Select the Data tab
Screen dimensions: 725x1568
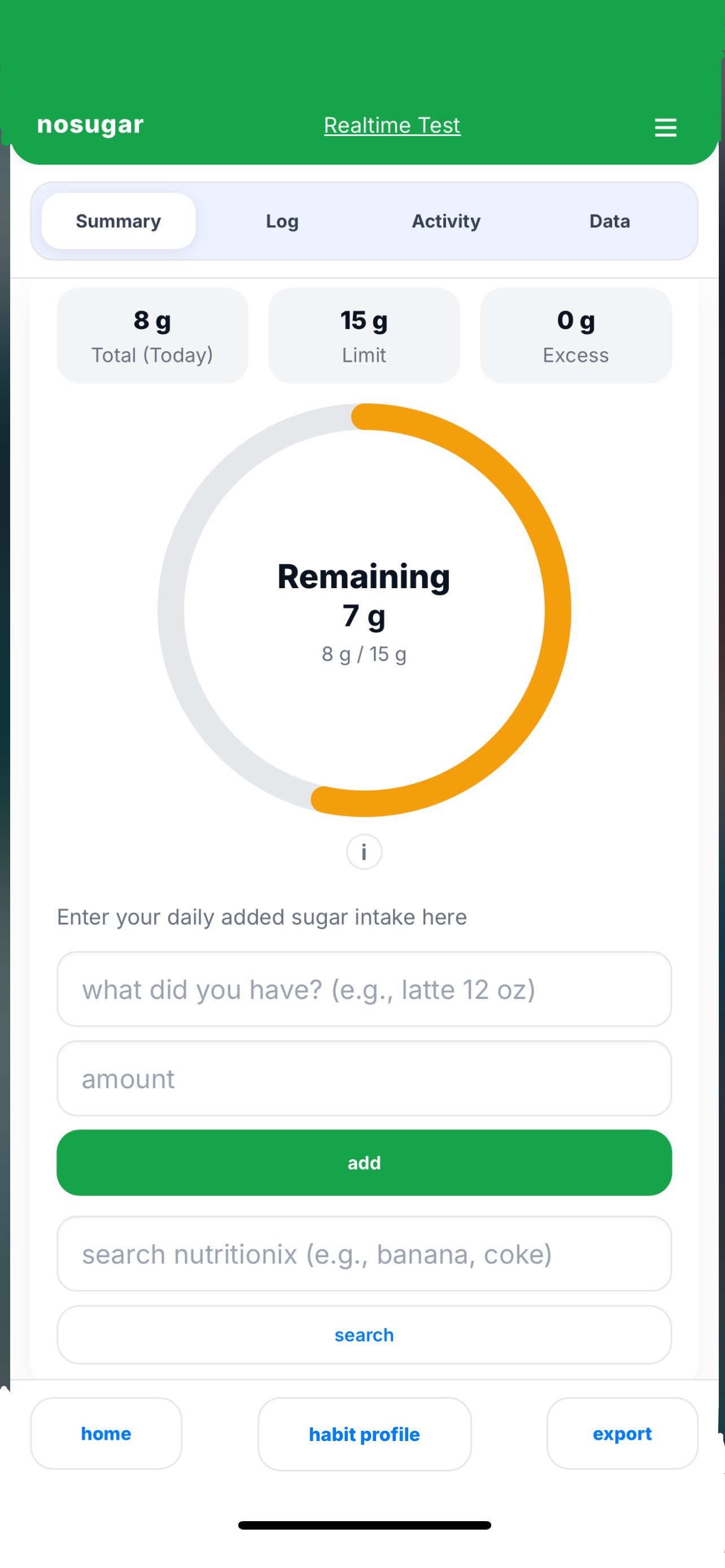click(x=609, y=221)
